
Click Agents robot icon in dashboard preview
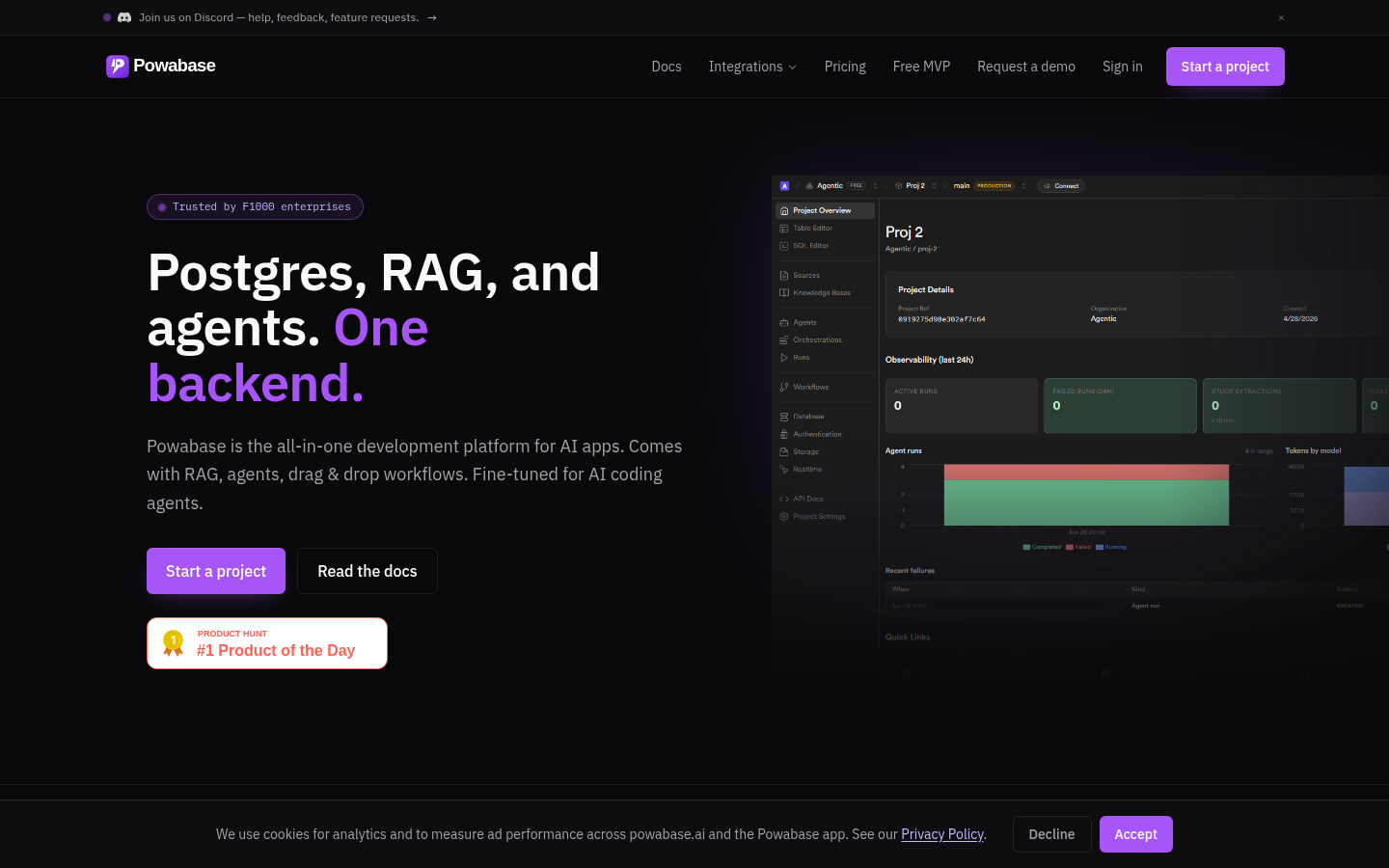click(x=784, y=323)
